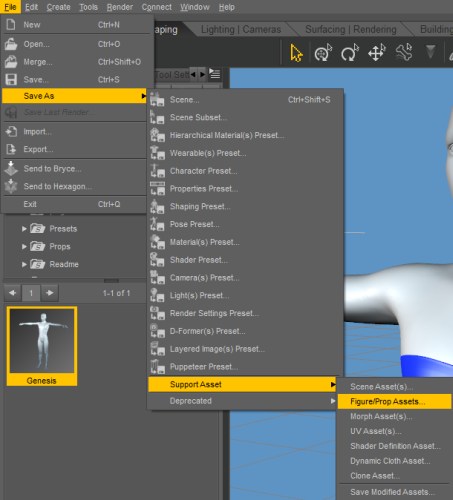This screenshot has width=453, height=500.
Task: Click the Character Preset icon
Action: 157,171
